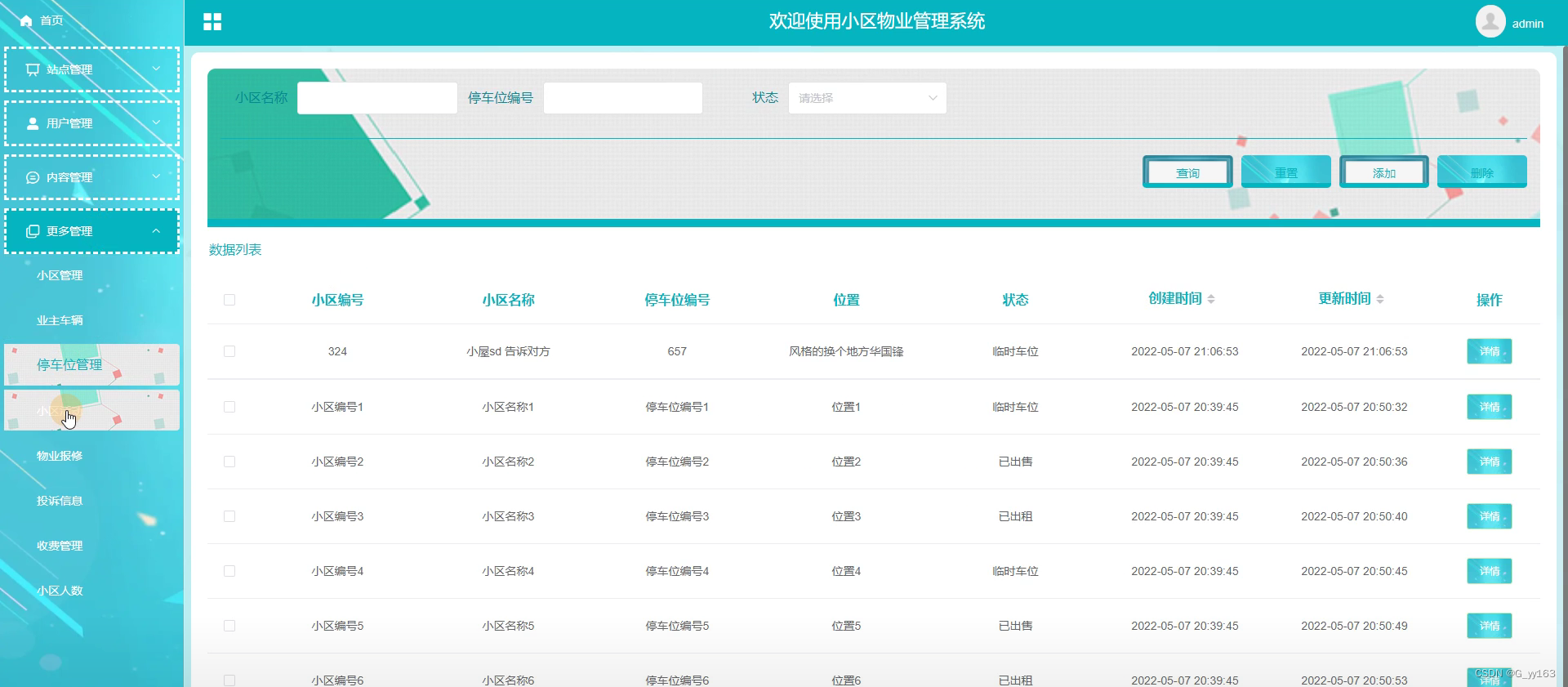The height and width of the screenshot is (687, 1568).
Task: Open 投诉信息 in the sidebar
Action: click(x=60, y=501)
